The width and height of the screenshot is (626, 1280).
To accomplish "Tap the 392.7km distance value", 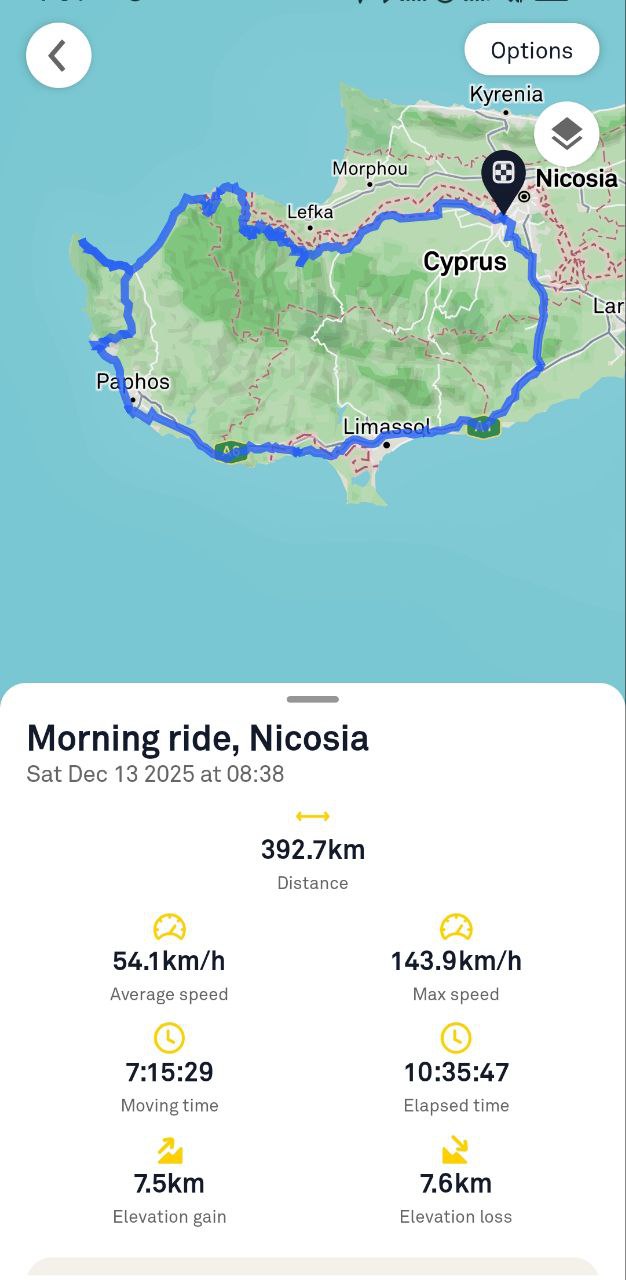I will (313, 850).
